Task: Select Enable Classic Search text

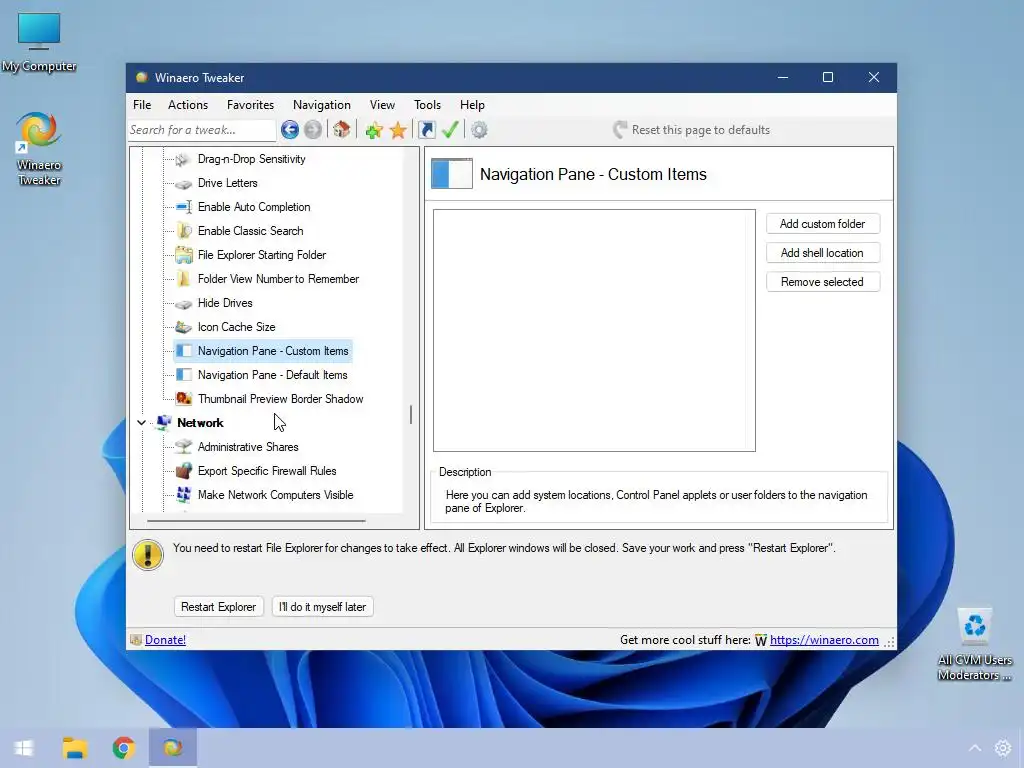Action: pyautogui.click(x=251, y=231)
